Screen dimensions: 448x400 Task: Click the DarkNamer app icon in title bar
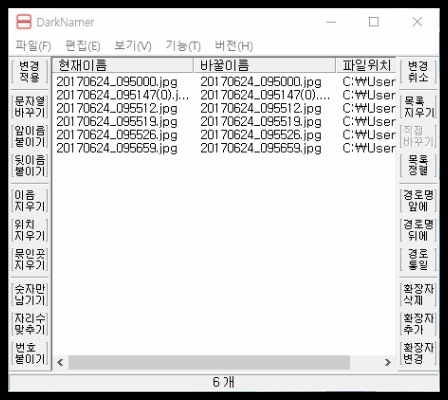(24, 22)
